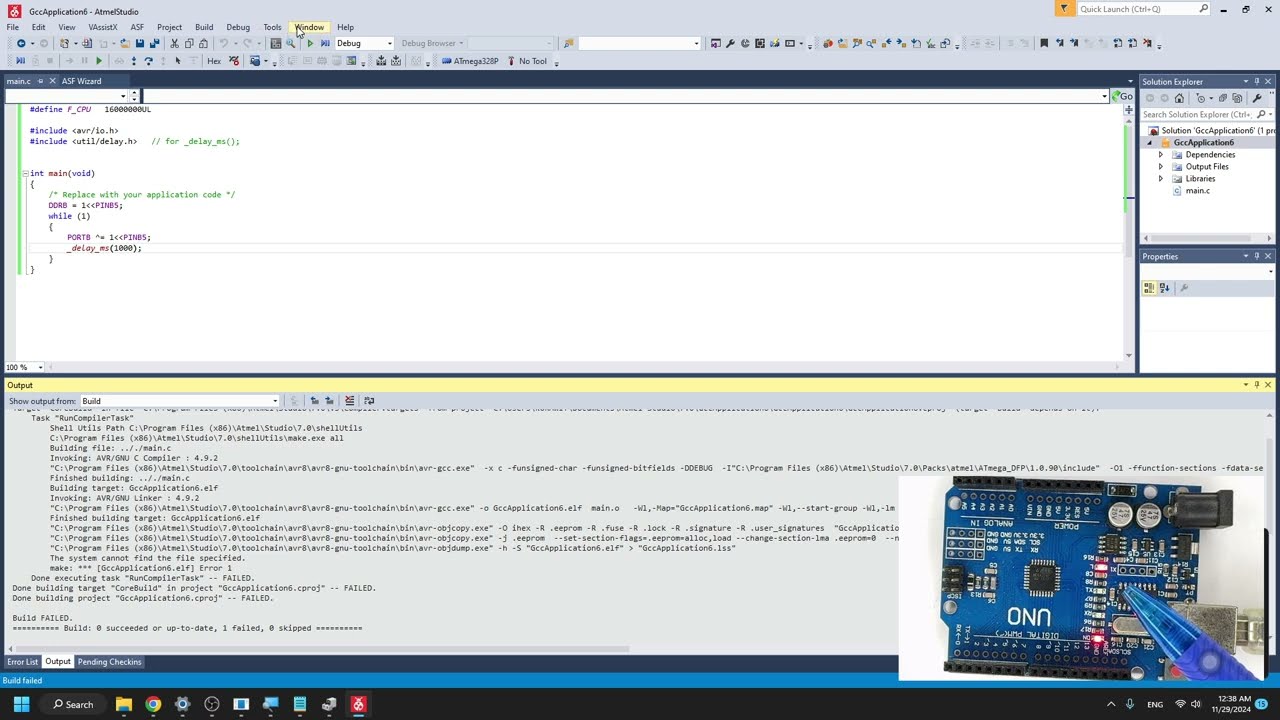
Task: Switch to the Pending Checkins tab
Action: 110,662
